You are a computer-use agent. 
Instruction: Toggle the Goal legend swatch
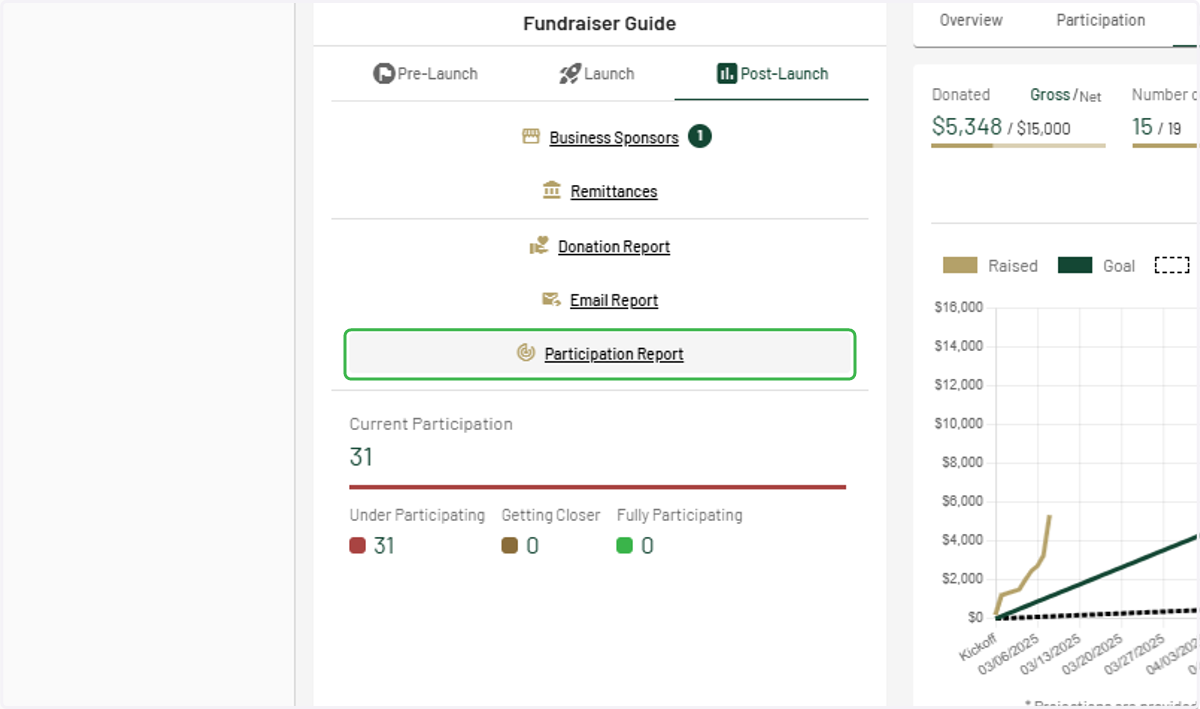[x=1075, y=265]
